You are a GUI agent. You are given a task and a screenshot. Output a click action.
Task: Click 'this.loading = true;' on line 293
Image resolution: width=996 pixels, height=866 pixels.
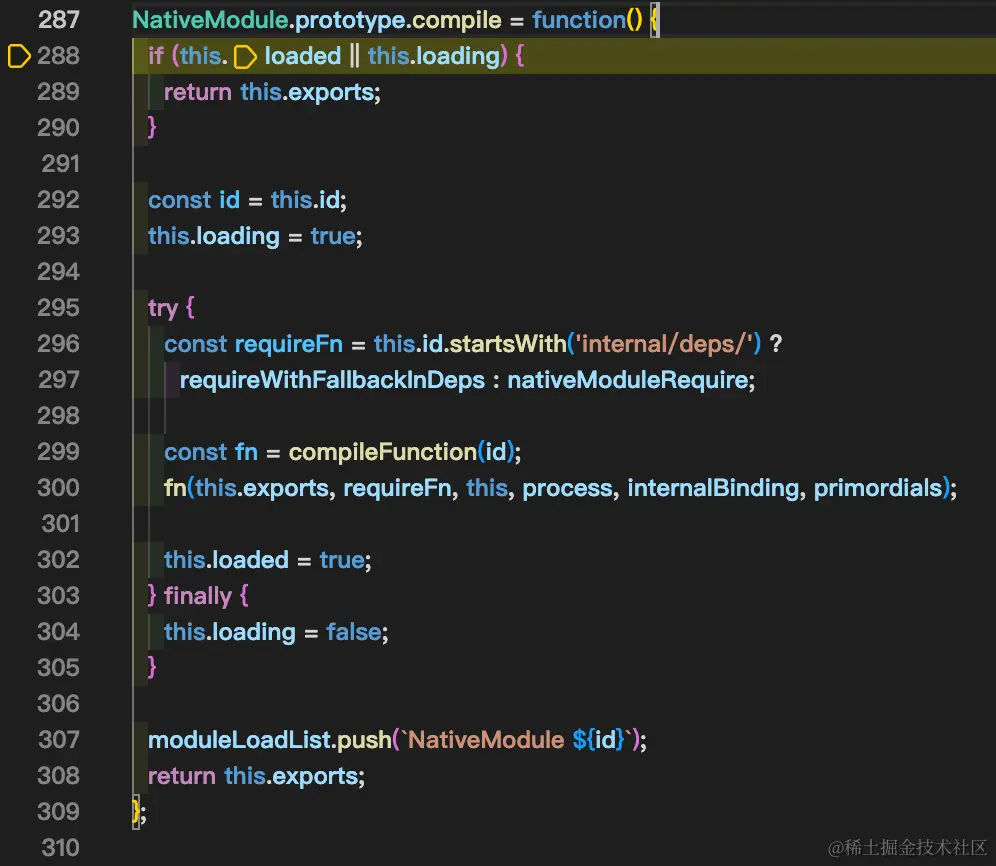[x=255, y=236]
